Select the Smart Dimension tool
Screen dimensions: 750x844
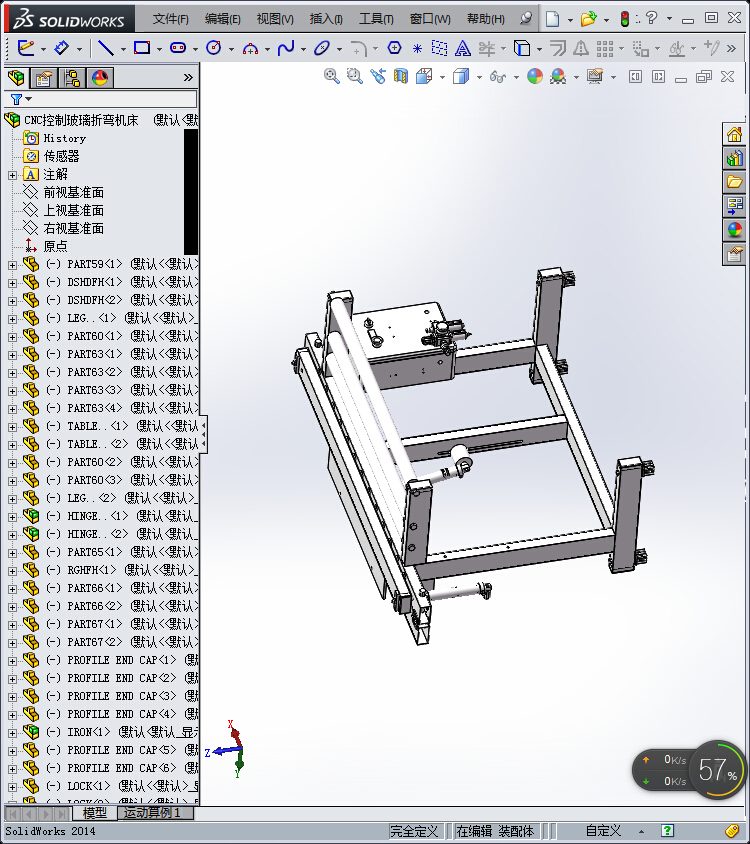click(x=61, y=48)
